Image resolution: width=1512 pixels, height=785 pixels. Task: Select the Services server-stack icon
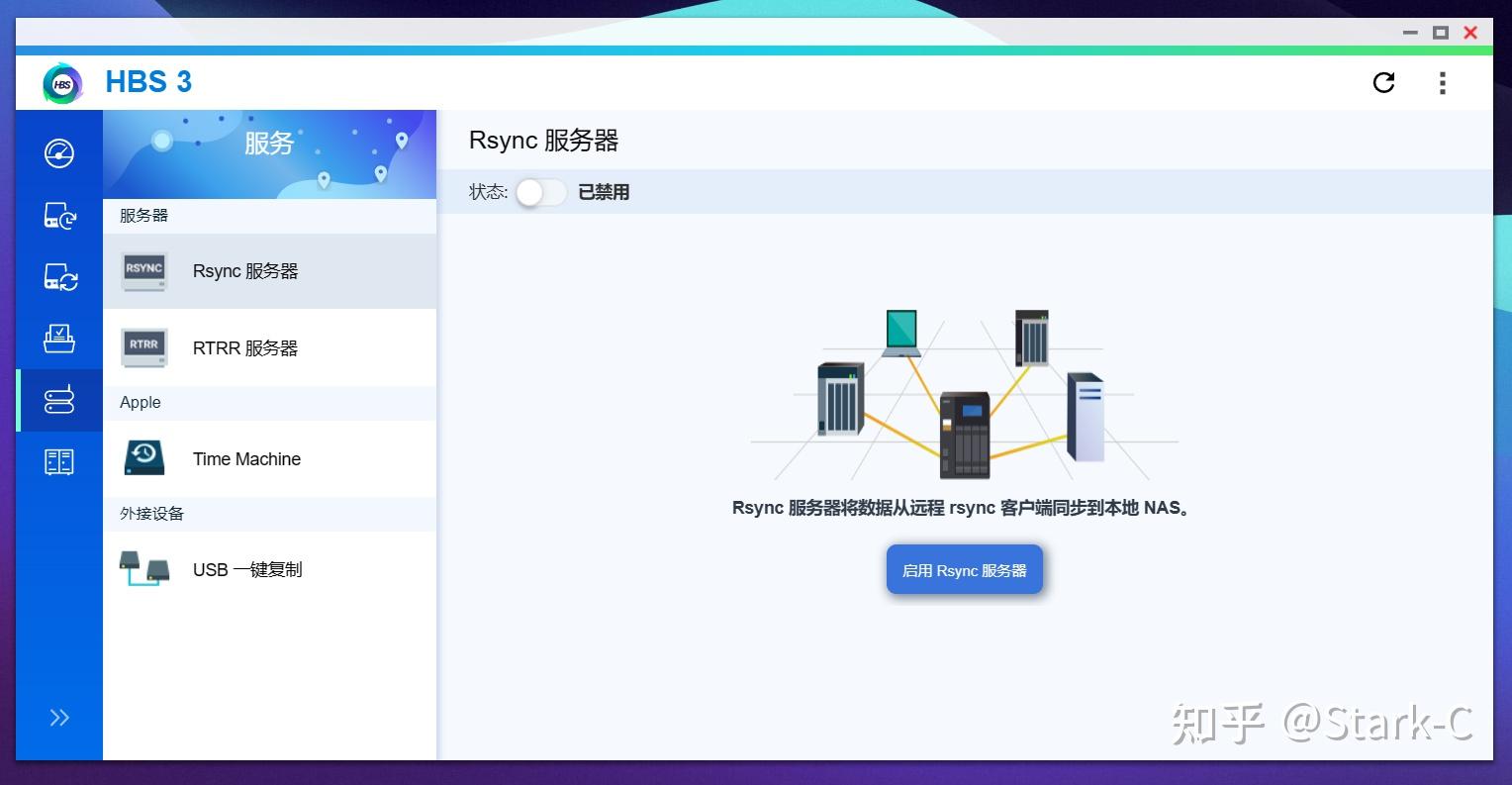point(58,400)
